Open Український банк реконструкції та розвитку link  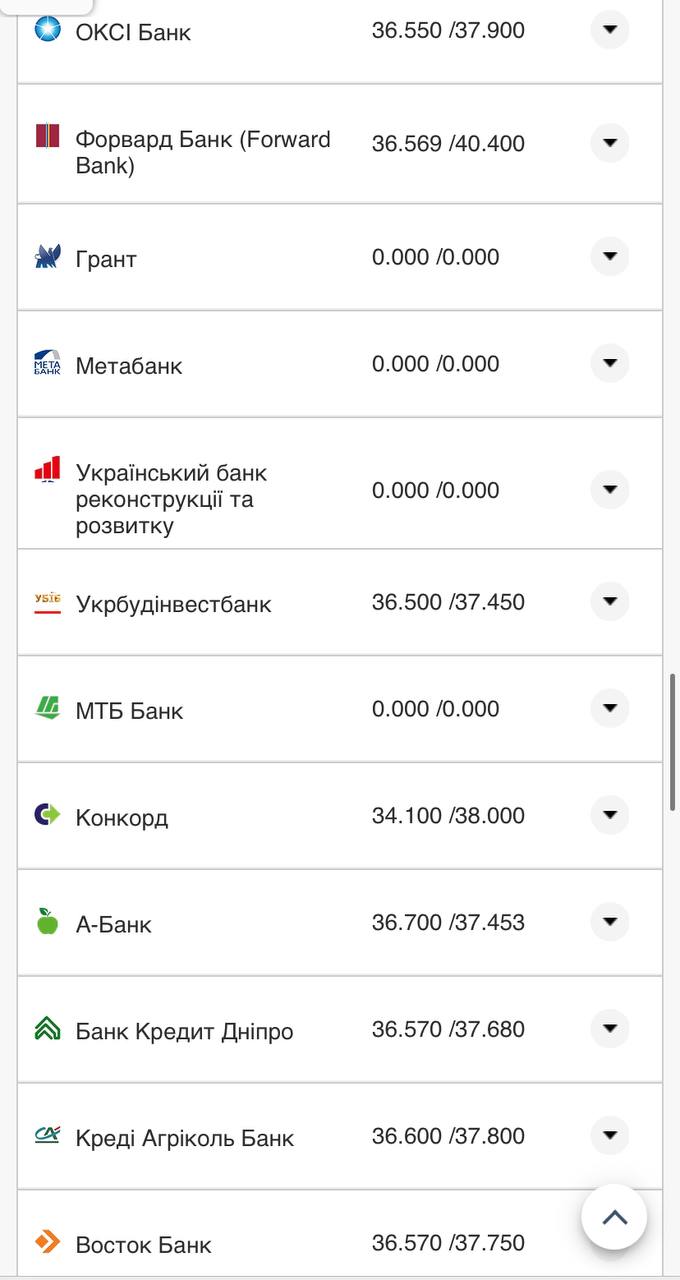[x=171, y=499]
